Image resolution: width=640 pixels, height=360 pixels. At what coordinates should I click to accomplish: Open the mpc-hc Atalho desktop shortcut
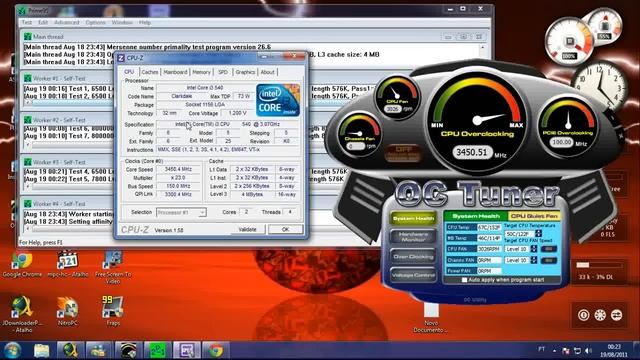point(67,264)
